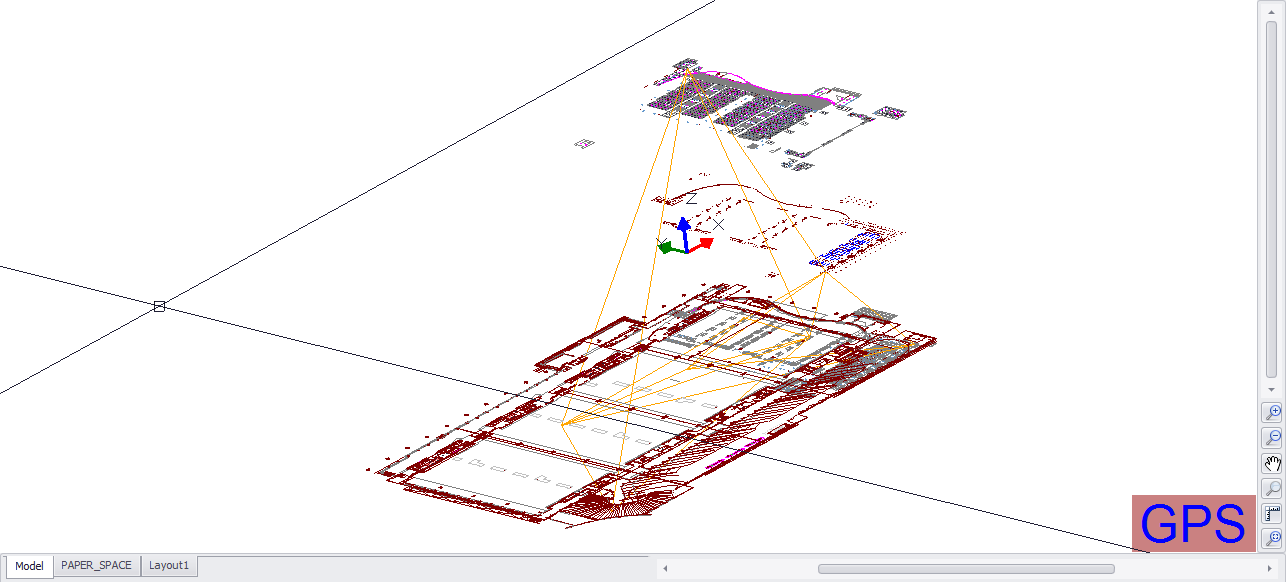
Task: Click the zoom in magnifier icon
Action: click(1272, 412)
